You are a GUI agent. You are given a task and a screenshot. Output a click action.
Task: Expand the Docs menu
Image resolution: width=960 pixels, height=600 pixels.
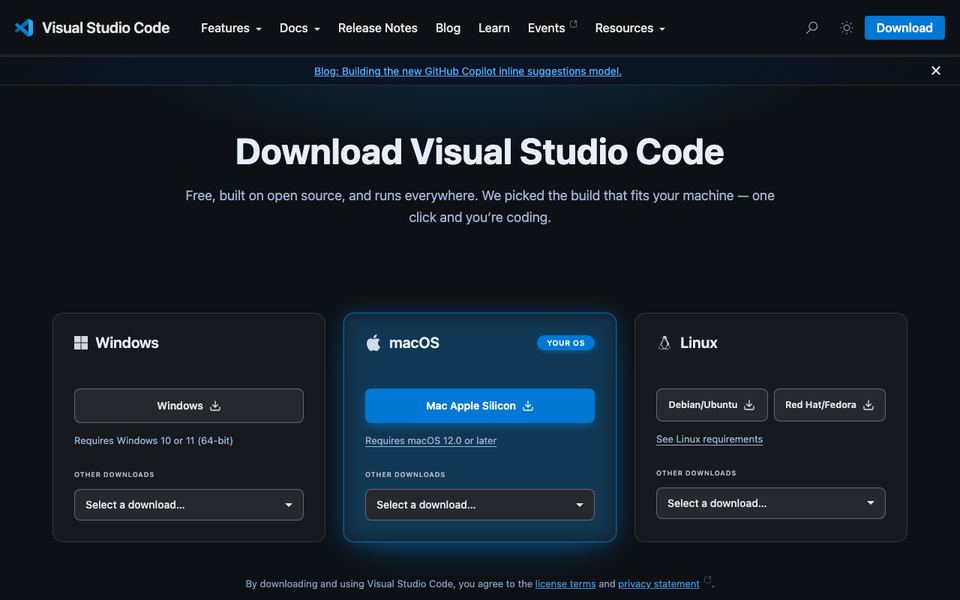tap(299, 28)
